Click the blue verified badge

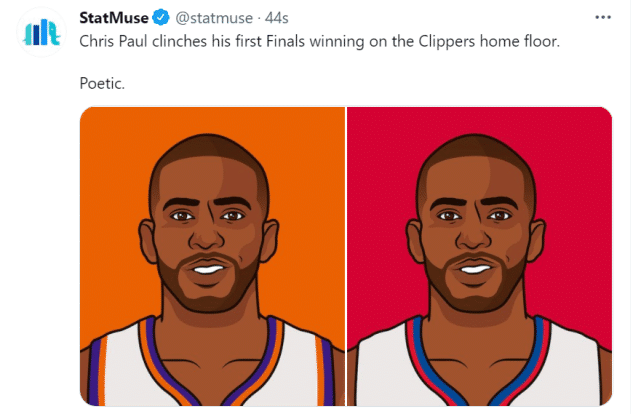[158, 18]
